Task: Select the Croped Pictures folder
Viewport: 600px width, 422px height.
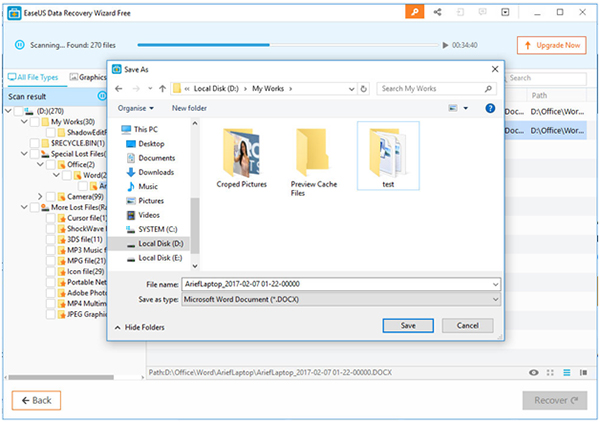Action: tap(241, 158)
